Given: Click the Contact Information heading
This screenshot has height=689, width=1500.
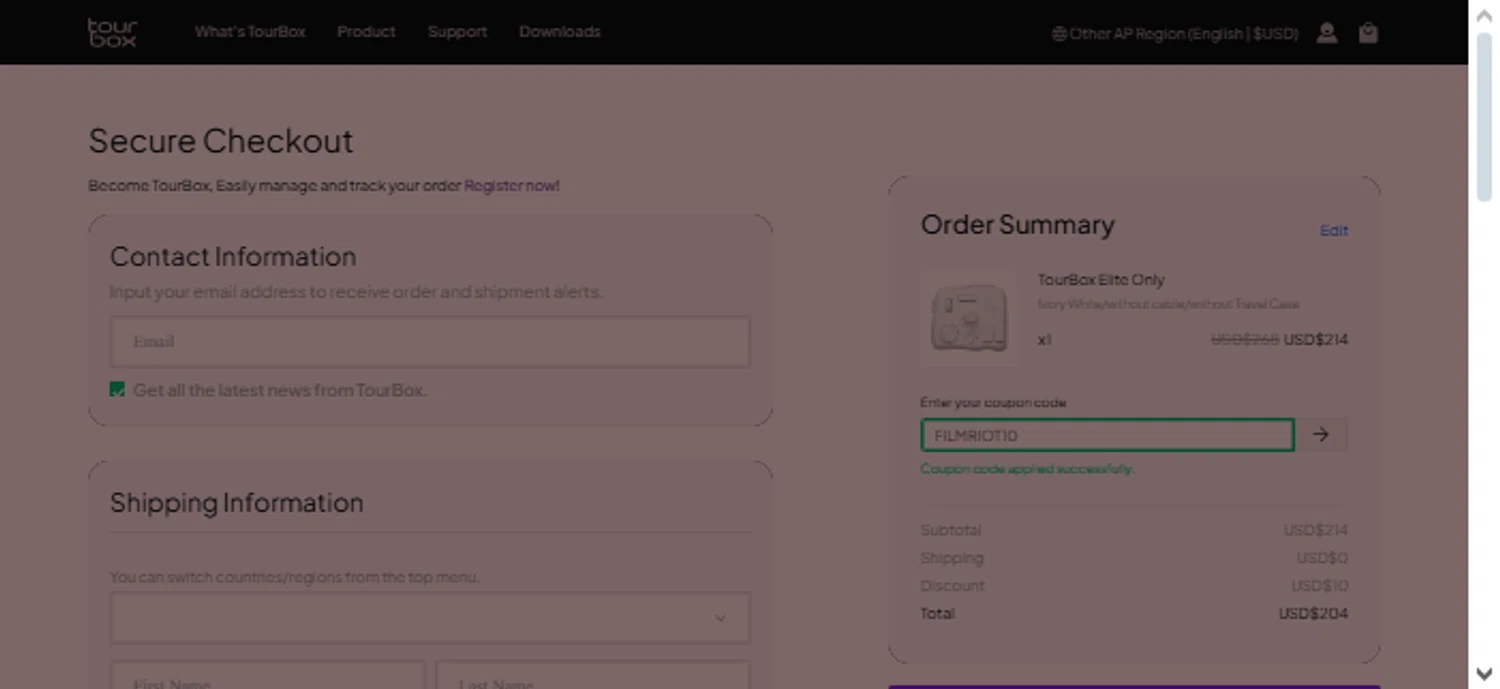Looking at the screenshot, I should (x=233, y=257).
